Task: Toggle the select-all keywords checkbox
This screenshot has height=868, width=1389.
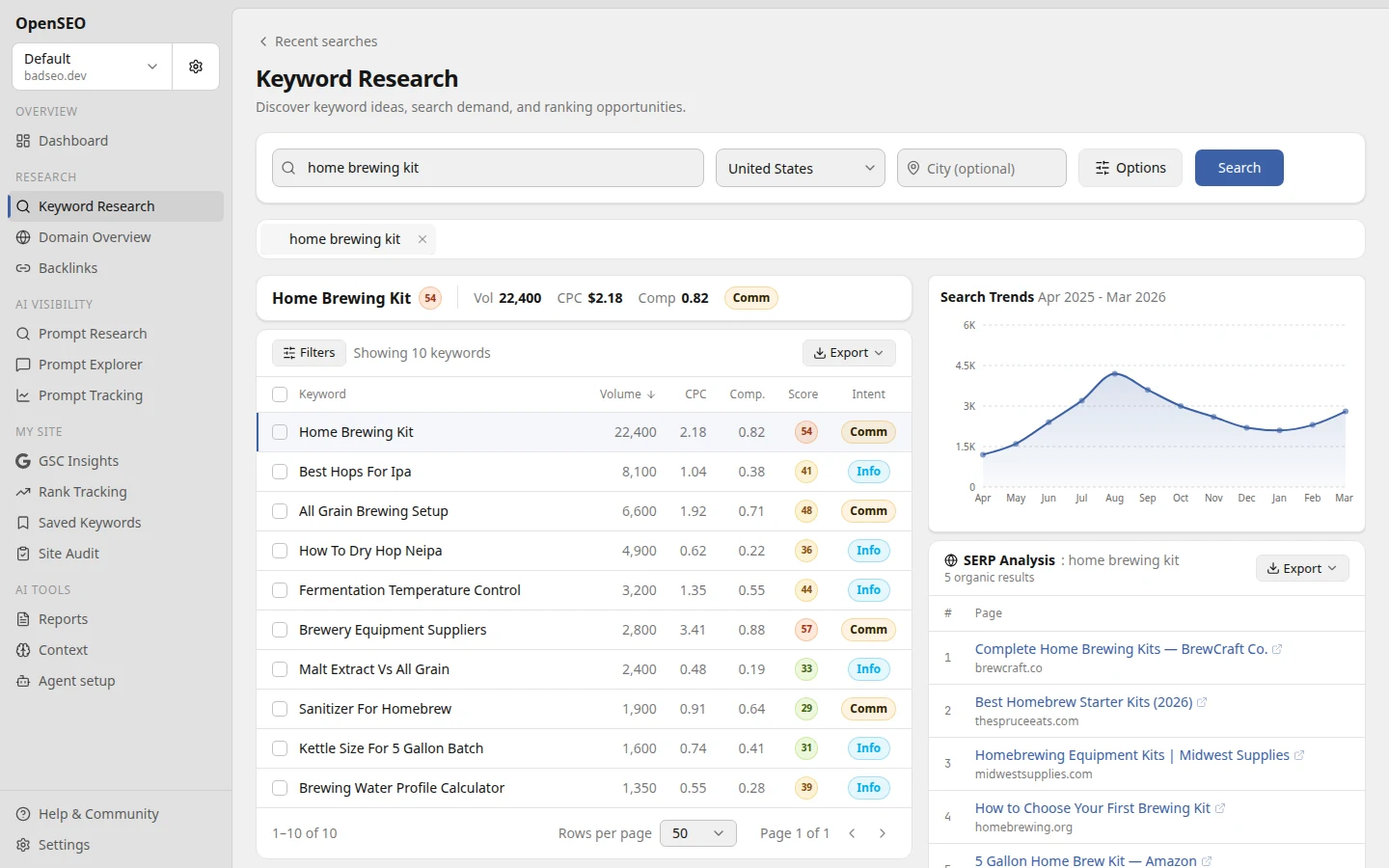Action: [280, 394]
